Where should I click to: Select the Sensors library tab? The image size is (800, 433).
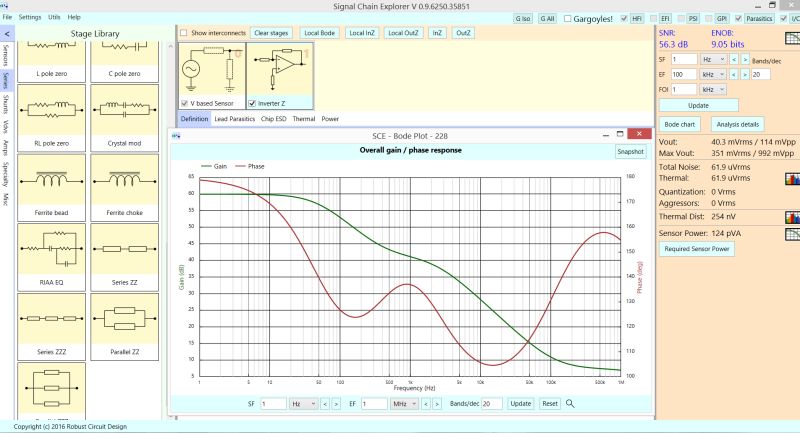[6, 55]
